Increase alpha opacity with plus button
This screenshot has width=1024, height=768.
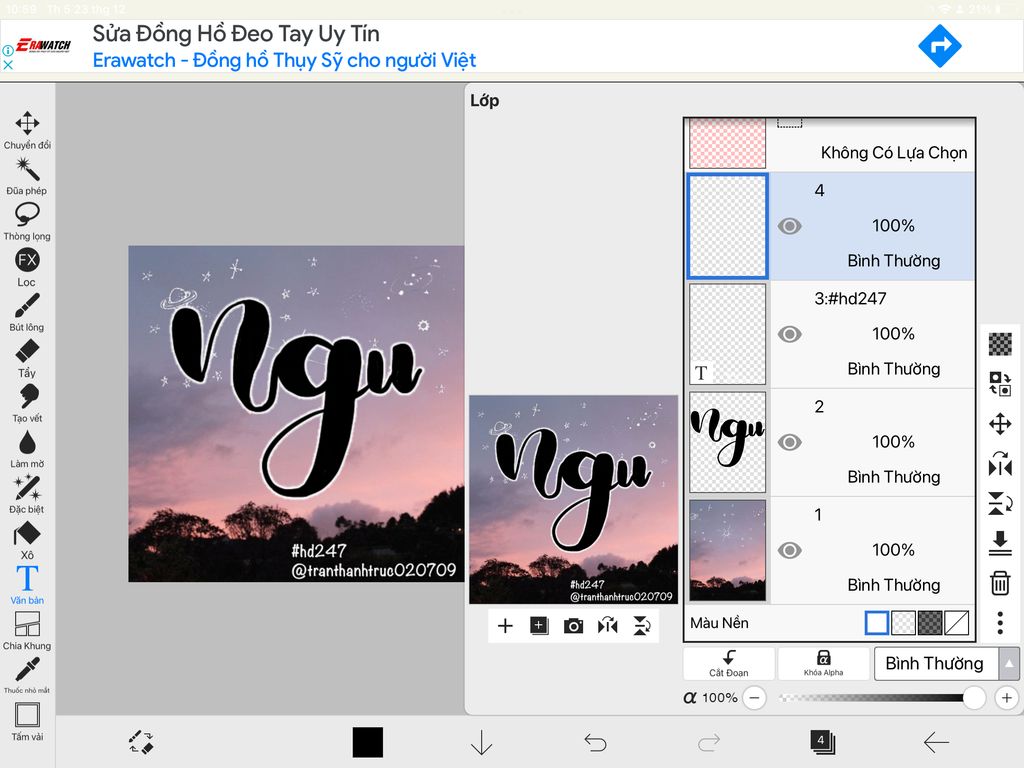tap(1006, 697)
